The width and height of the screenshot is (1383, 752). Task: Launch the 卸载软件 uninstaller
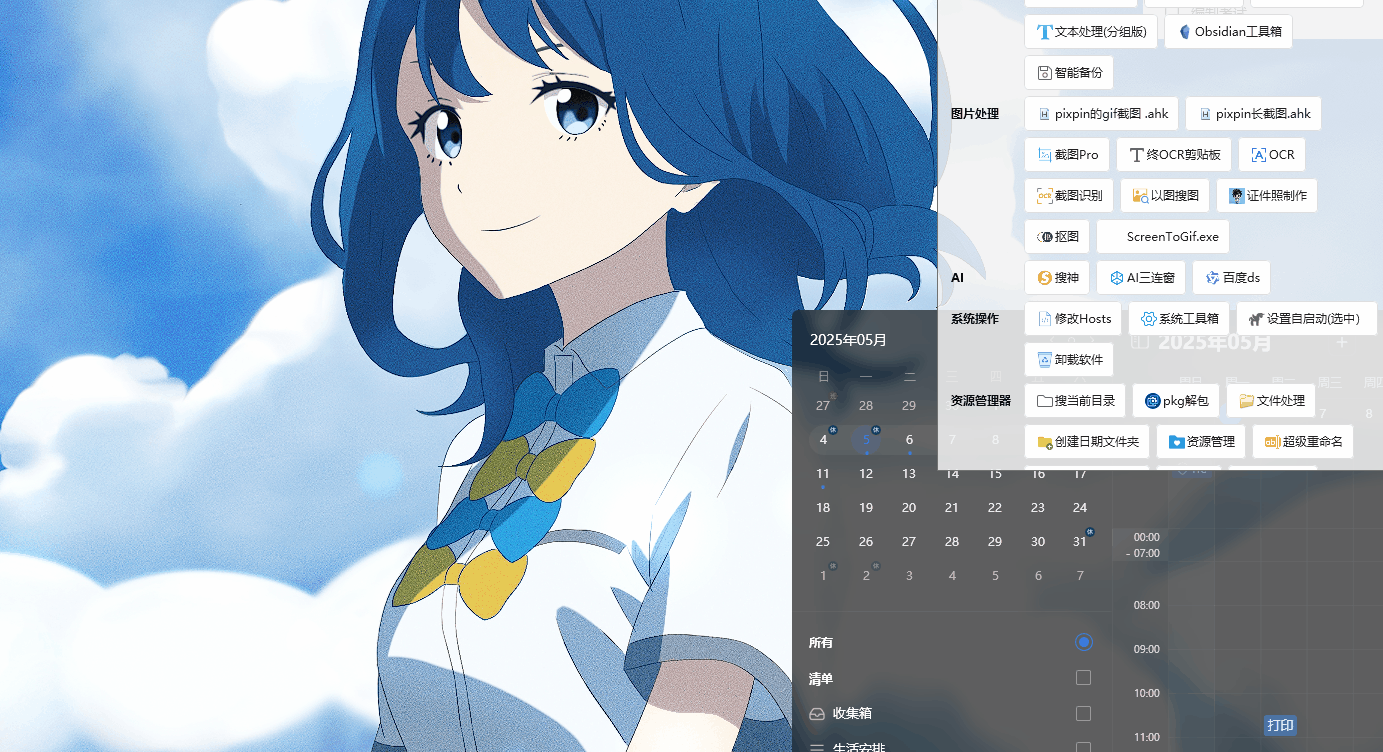1069,360
